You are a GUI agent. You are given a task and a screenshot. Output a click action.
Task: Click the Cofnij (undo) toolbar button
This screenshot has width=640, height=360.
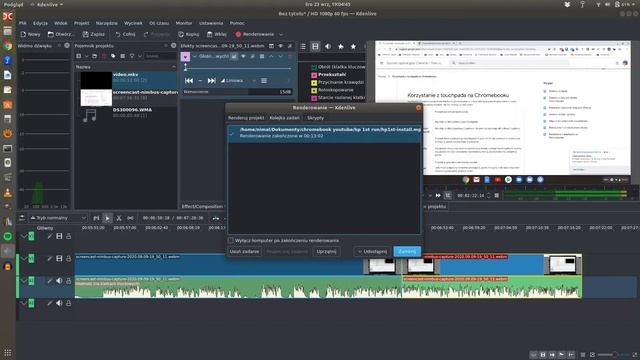tap(125, 34)
